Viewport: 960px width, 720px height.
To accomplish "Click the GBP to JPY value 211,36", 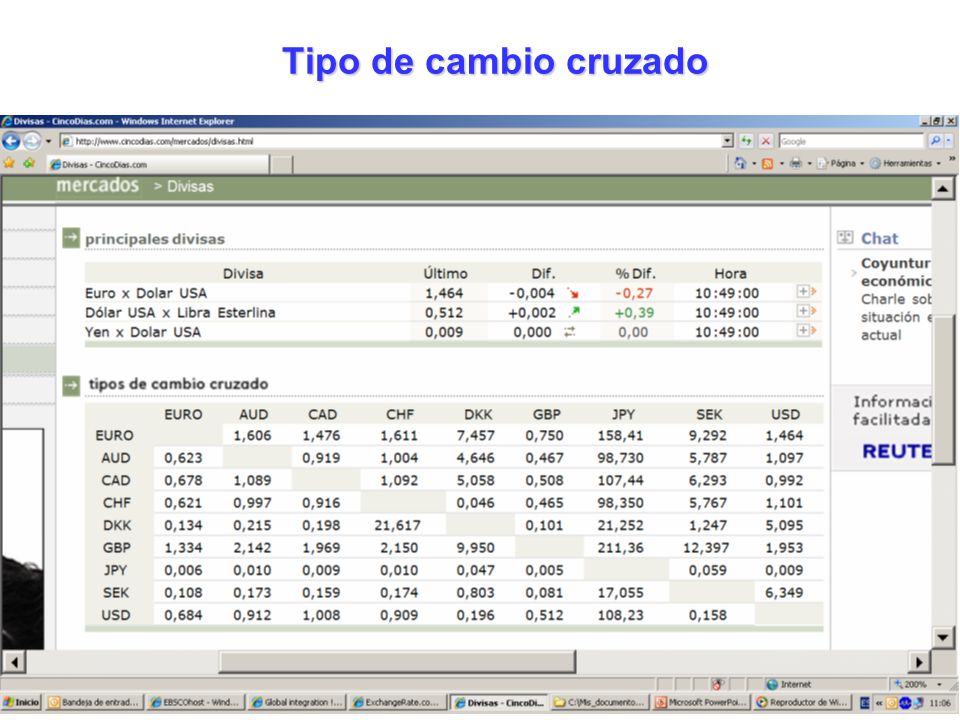I will (620, 548).
